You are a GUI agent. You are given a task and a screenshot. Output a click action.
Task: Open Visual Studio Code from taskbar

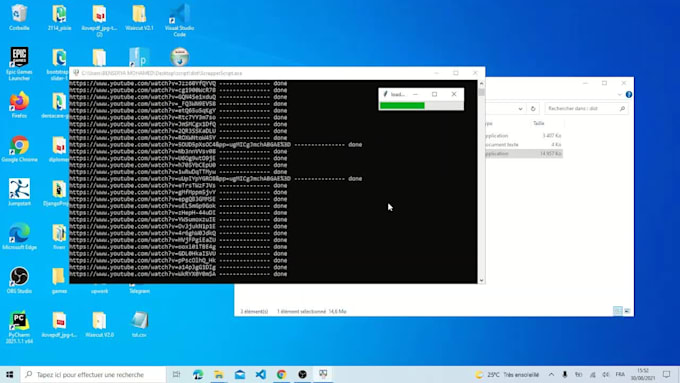260,374
